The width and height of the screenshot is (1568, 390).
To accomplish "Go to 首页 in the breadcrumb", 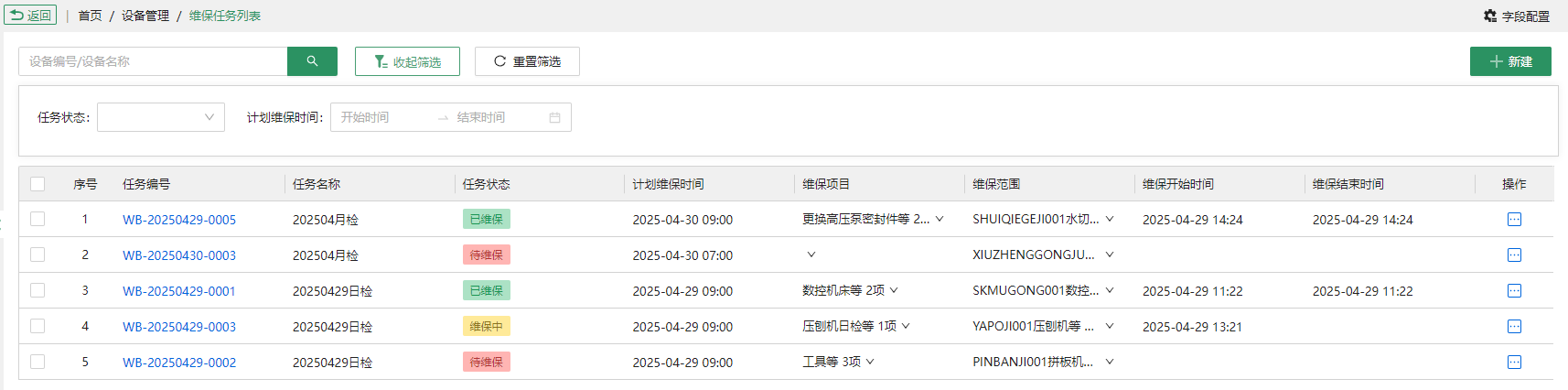I will 90,16.
